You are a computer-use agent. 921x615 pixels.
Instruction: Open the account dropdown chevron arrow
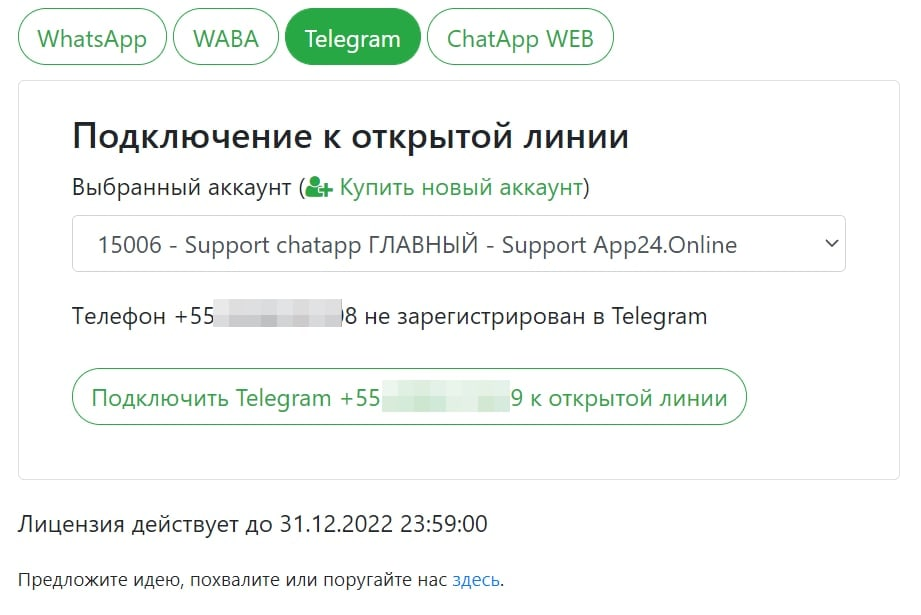coord(831,243)
